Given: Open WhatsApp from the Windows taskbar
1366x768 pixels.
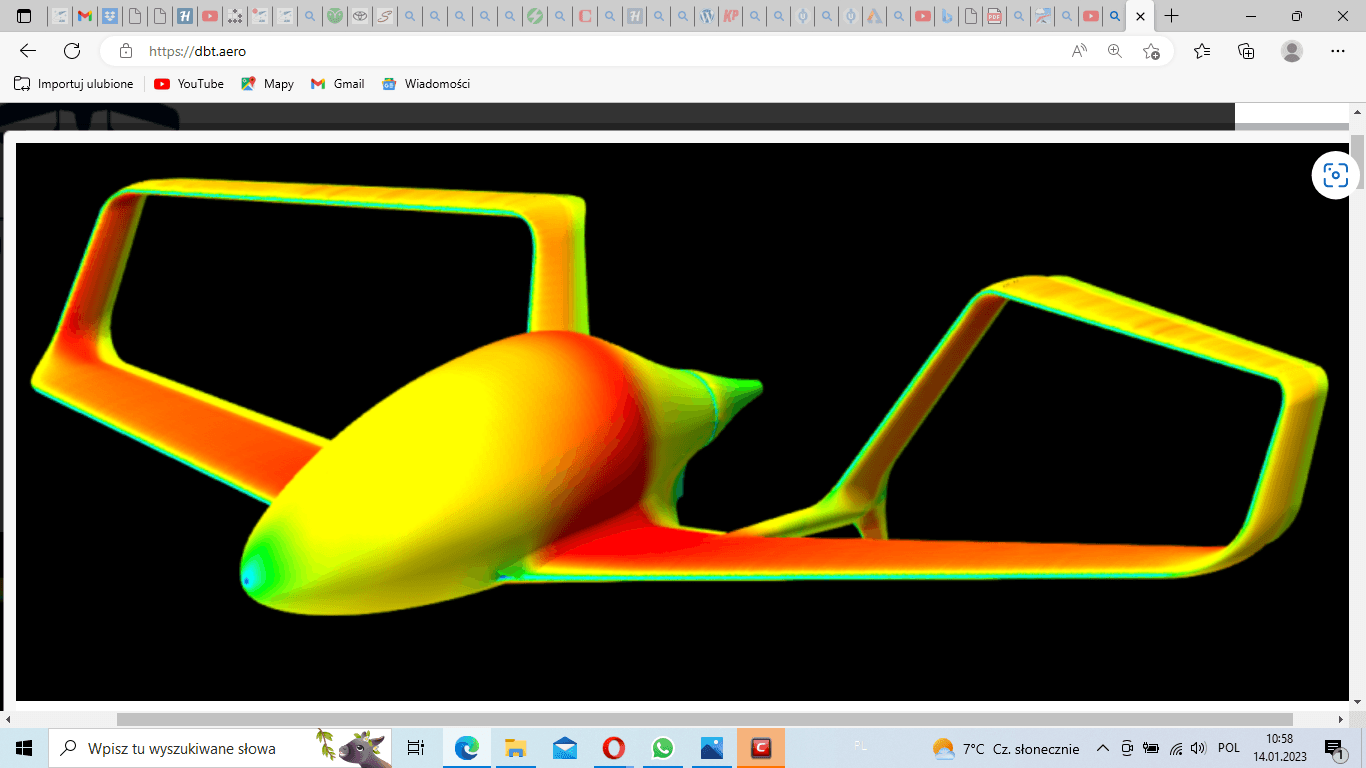Looking at the screenshot, I should tap(662, 748).
